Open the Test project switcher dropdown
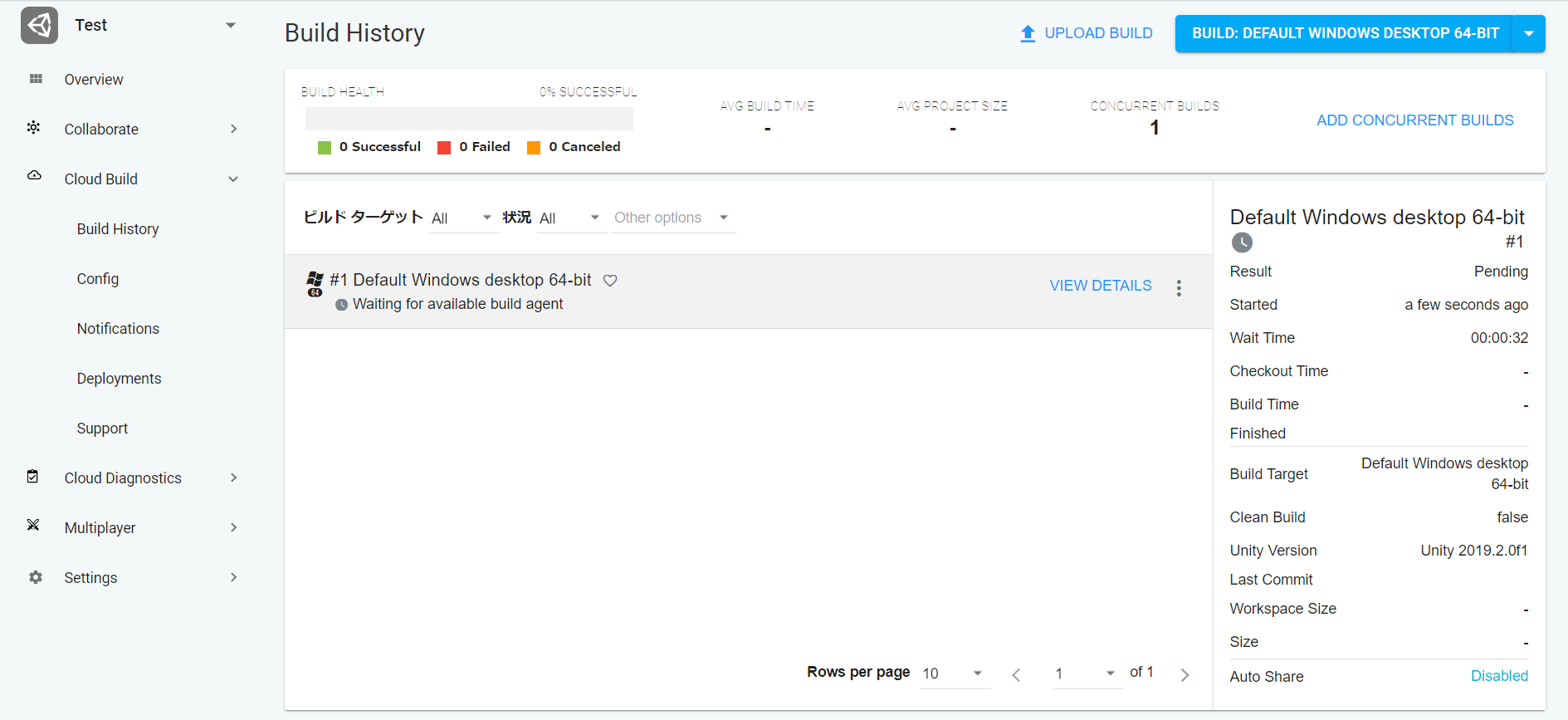This screenshot has width=1568, height=720. click(x=231, y=25)
